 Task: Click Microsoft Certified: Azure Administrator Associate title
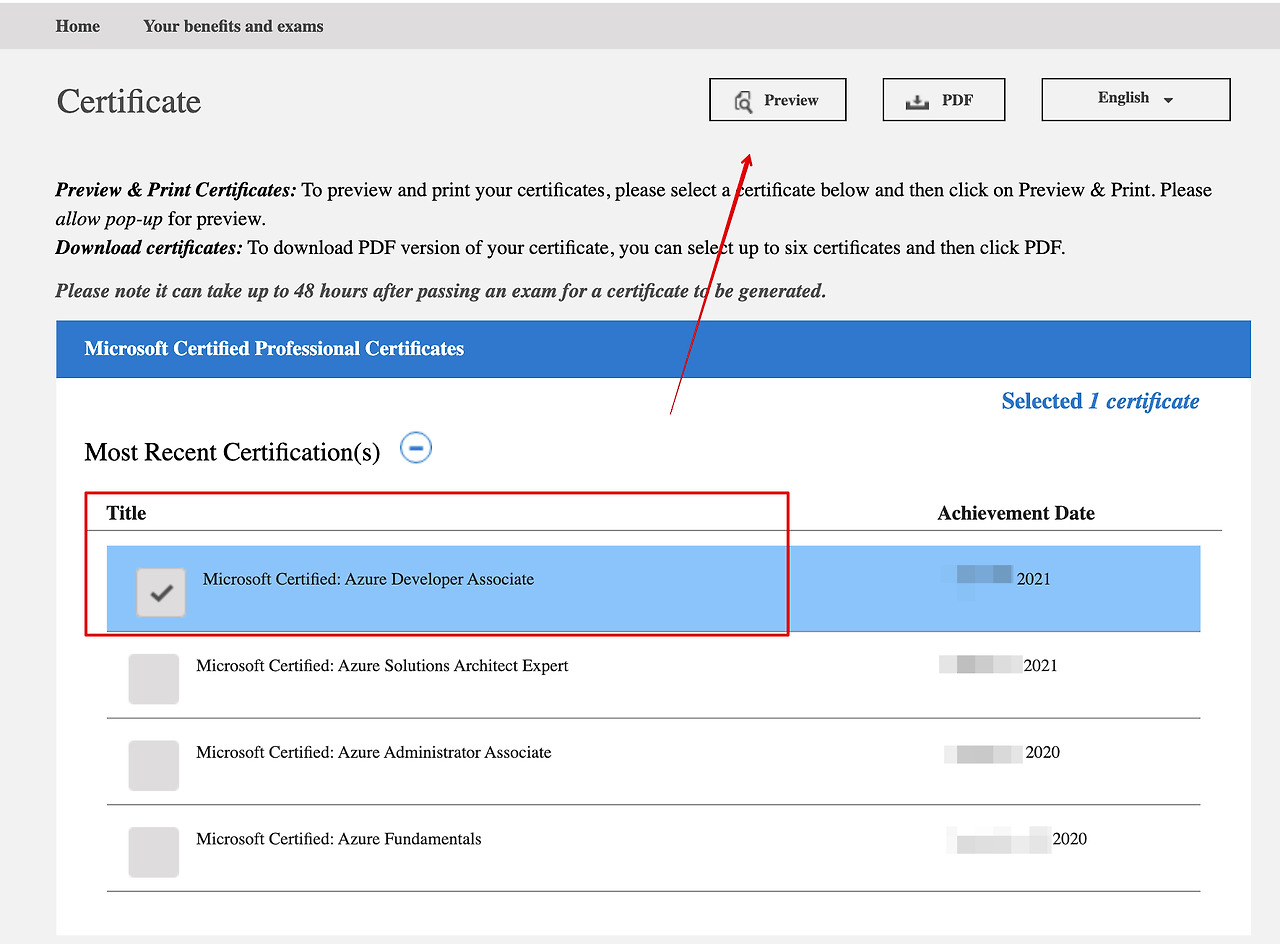click(x=374, y=752)
